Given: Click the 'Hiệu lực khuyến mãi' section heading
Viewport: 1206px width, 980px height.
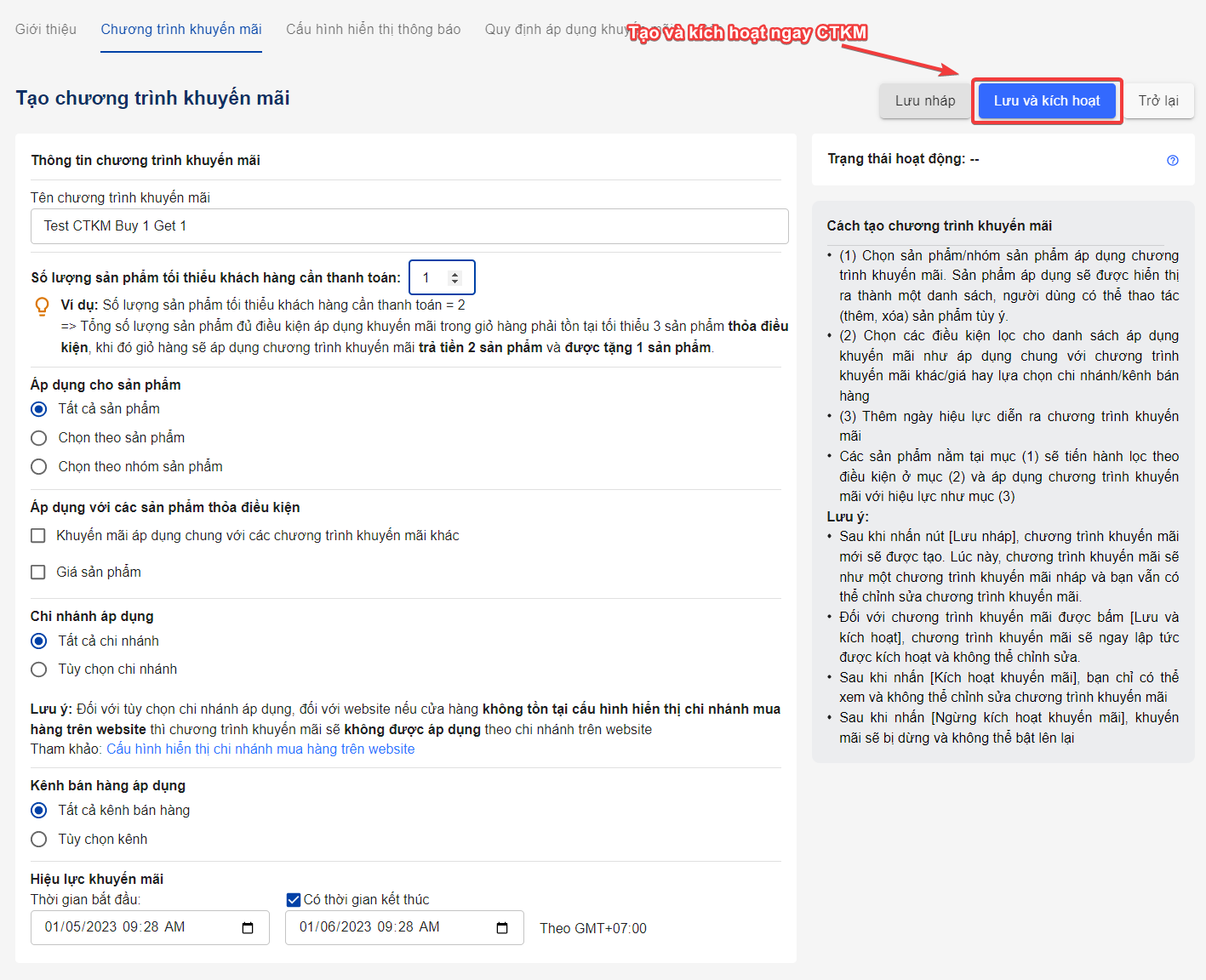Looking at the screenshot, I should tap(97, 880).
